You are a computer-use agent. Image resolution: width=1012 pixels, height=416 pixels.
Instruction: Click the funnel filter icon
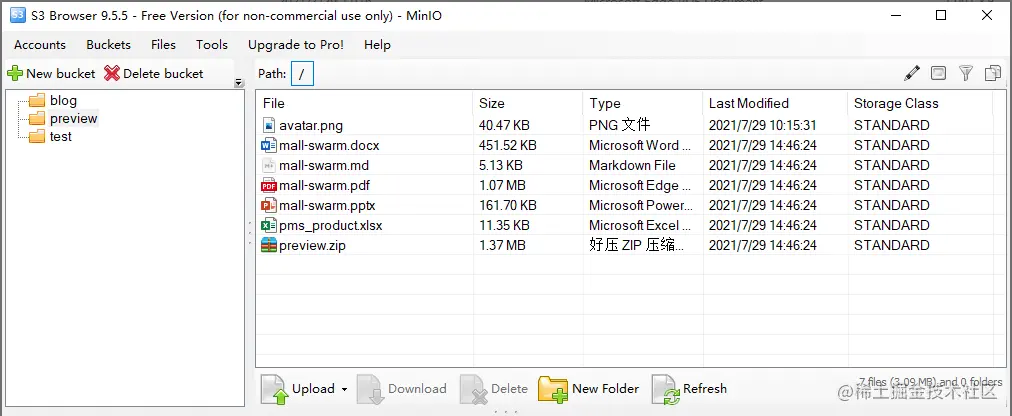966,74
